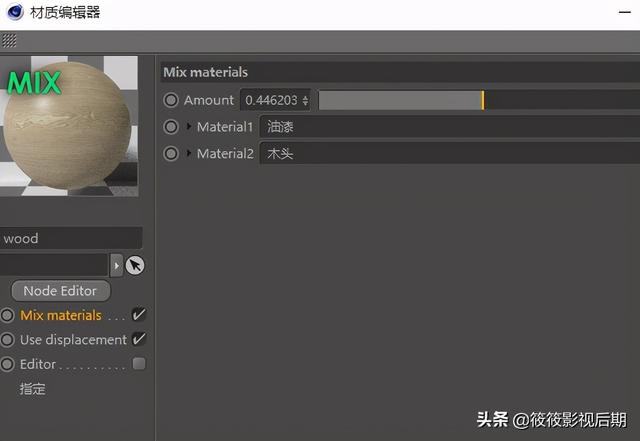The image size is (640, 441).
Task: Toggle the Amount animation dot
Action: pos(171,100)
